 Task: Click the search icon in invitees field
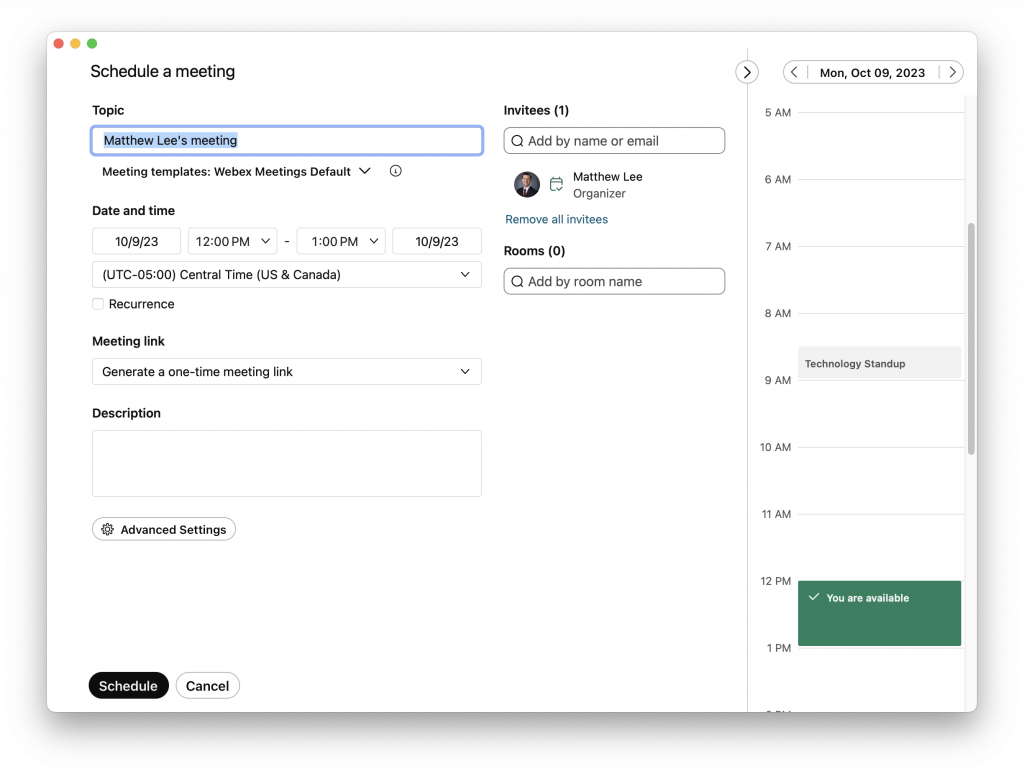click(517, 140)
